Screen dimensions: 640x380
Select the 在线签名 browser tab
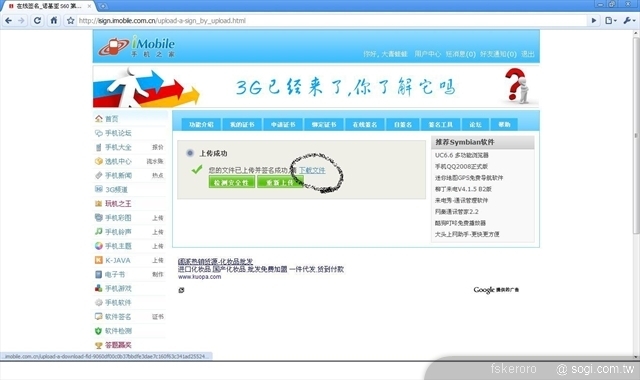pyautogui.click(x=49, y=6)
